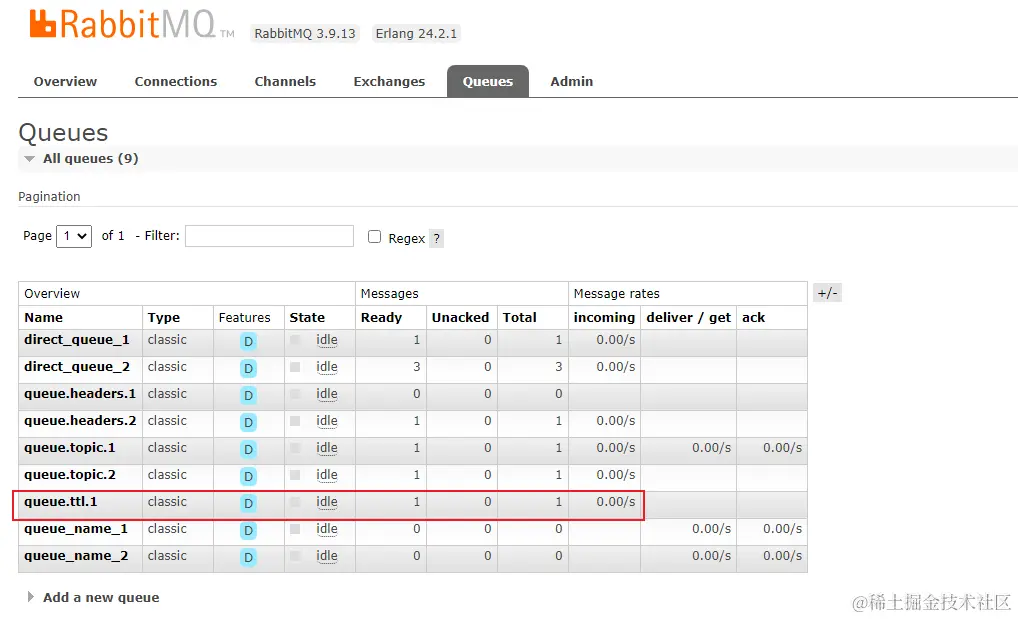Toggle columns with the +/- button
Viewport: 1018px width, 619px height.
point(827,293)
